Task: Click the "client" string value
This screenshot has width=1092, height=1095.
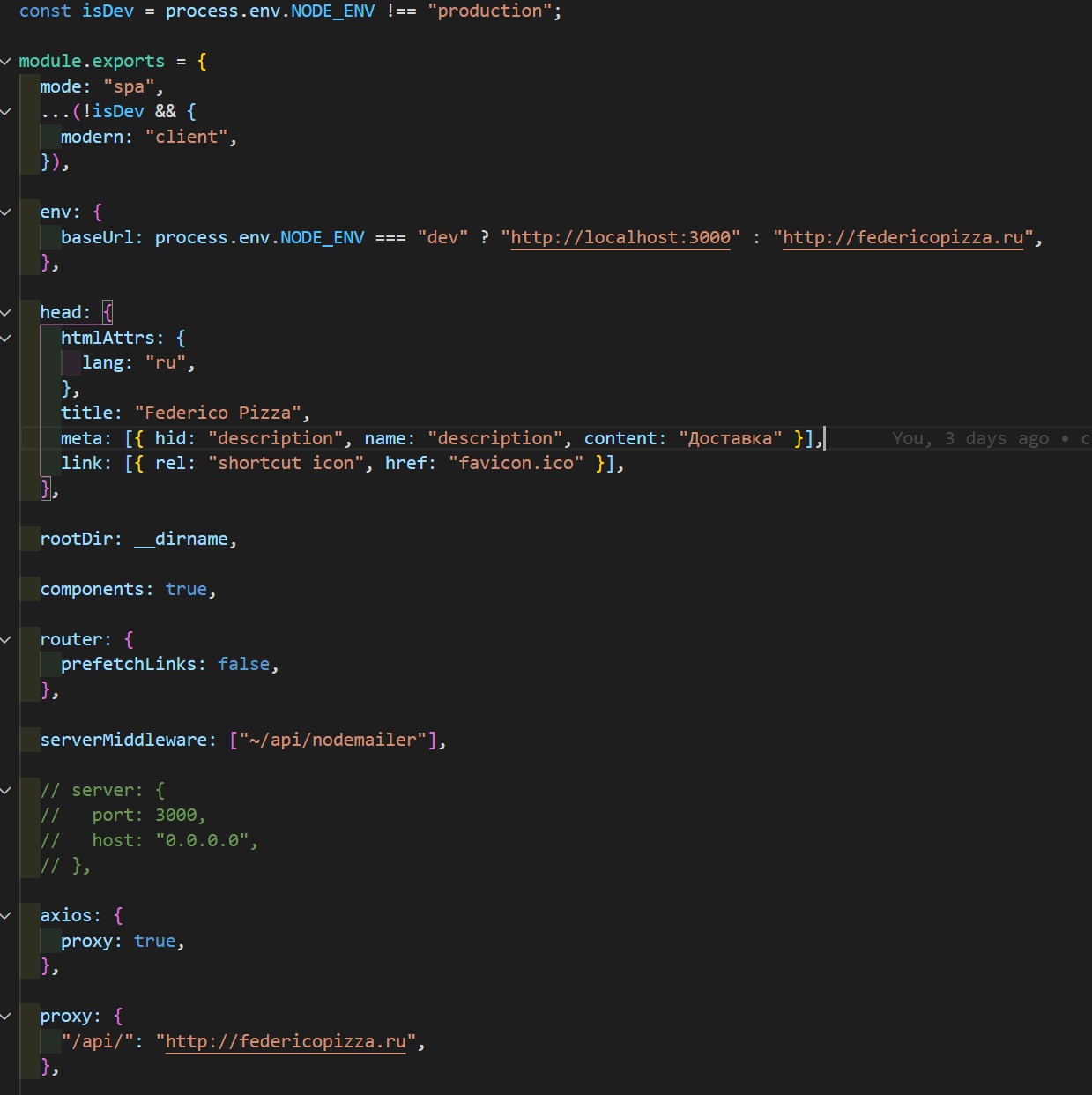Action: [186, 137]
